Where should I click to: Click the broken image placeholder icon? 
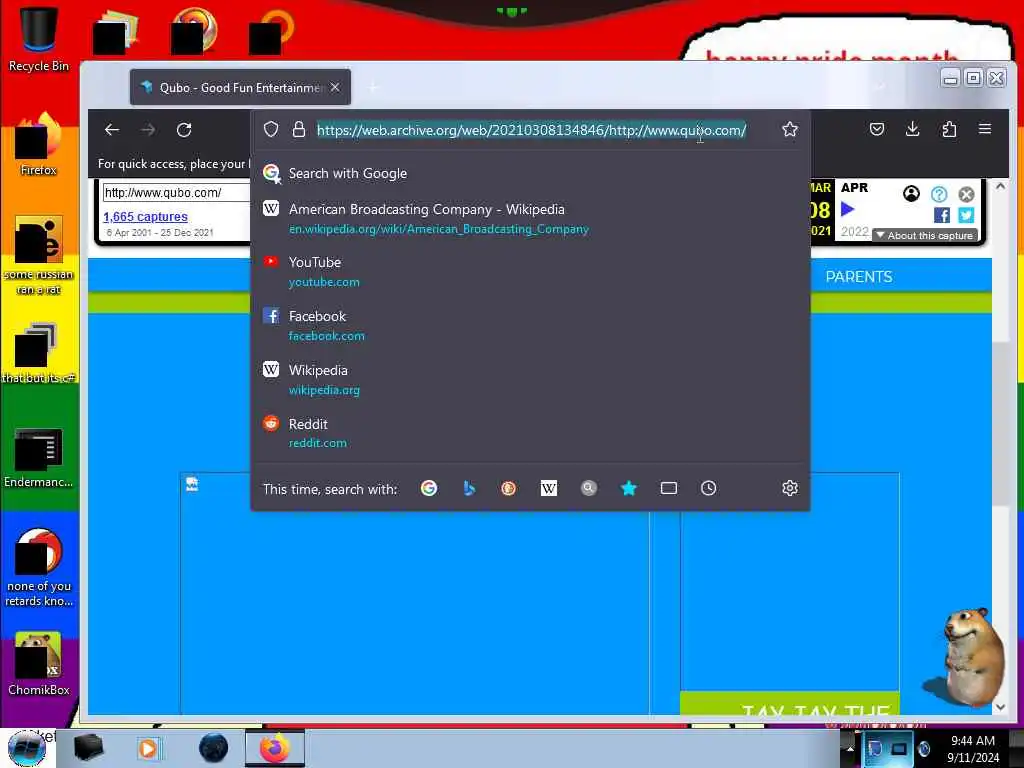point(192,484)
